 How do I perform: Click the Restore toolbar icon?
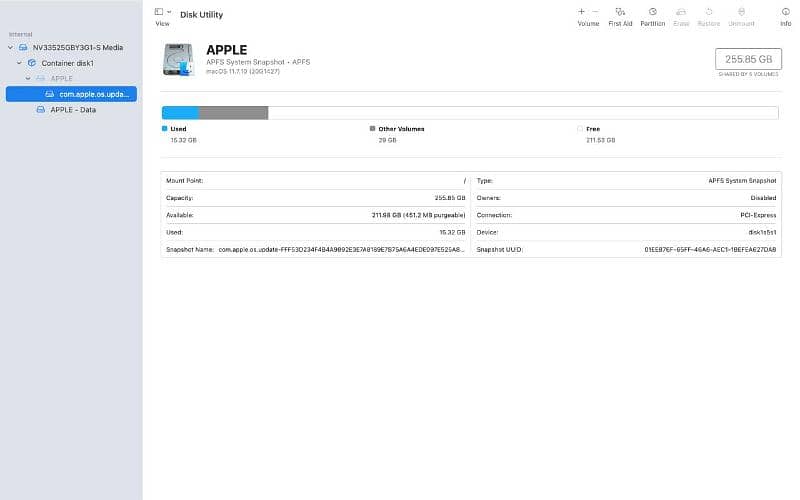[708, 11]
